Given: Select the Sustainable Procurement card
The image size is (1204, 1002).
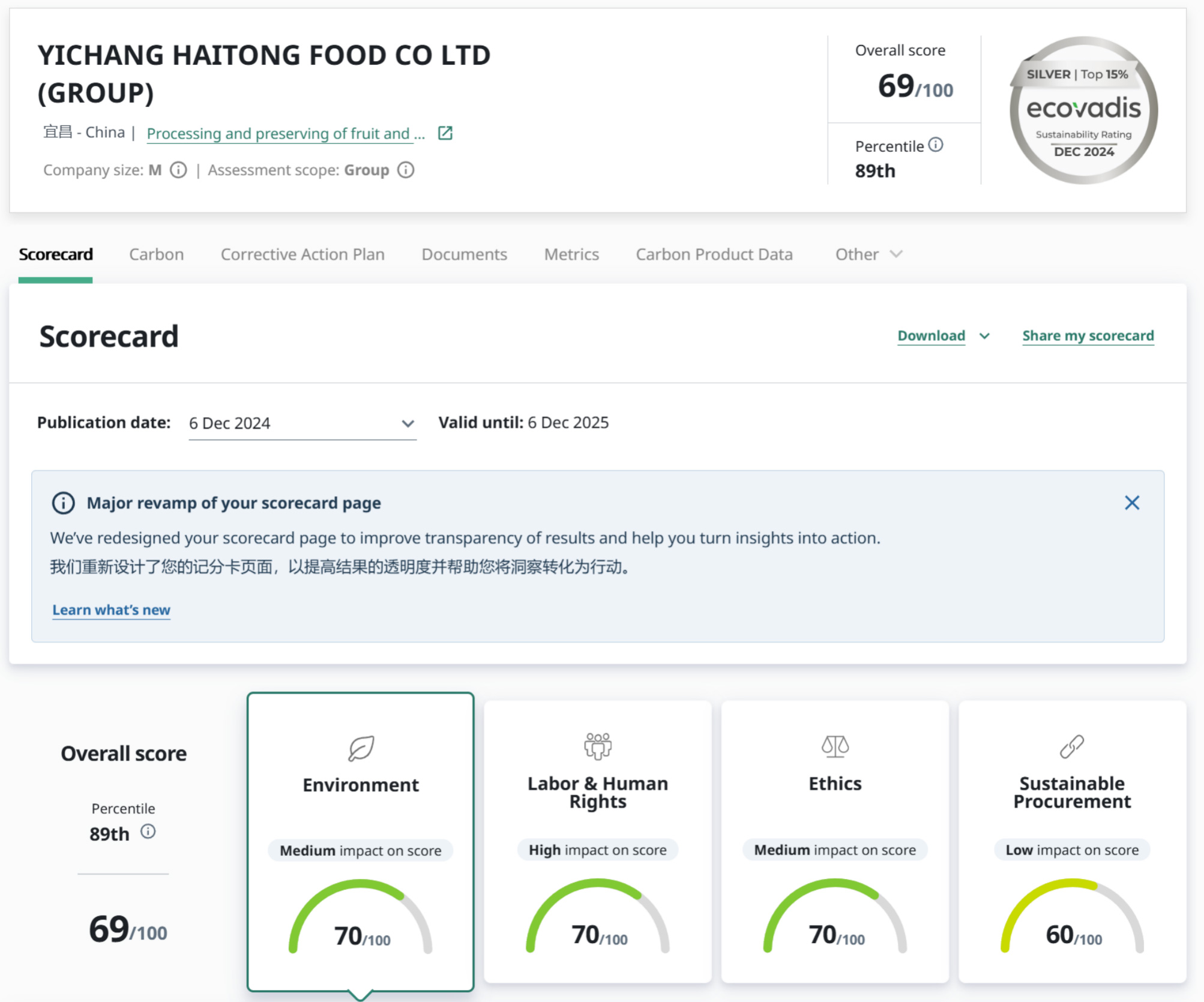Looking at the screenshot, I should click(1073, 841).
